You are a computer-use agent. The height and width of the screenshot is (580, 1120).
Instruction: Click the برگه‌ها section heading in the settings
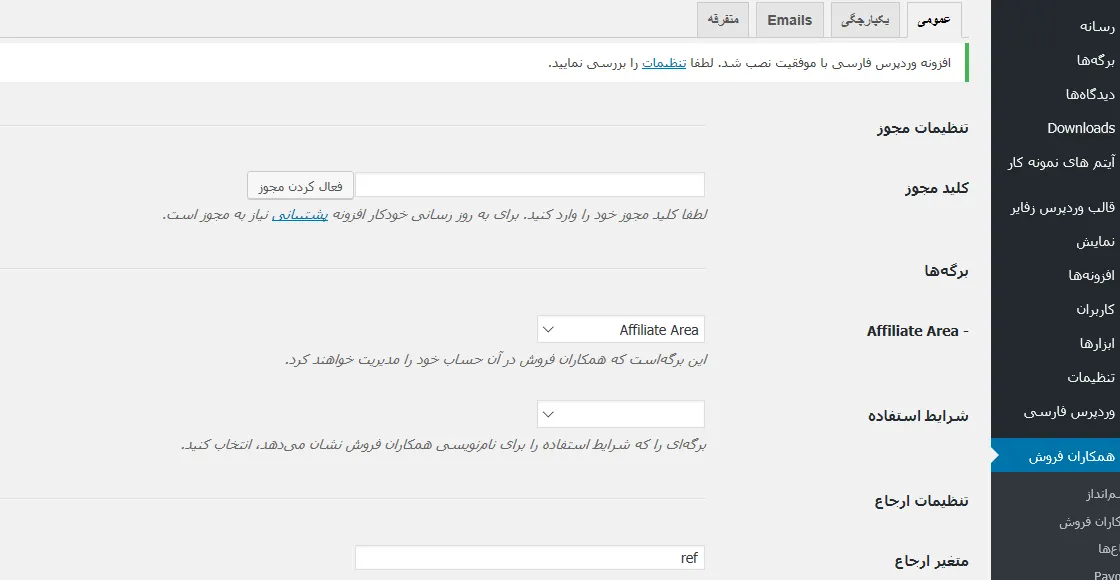[946, 271]
